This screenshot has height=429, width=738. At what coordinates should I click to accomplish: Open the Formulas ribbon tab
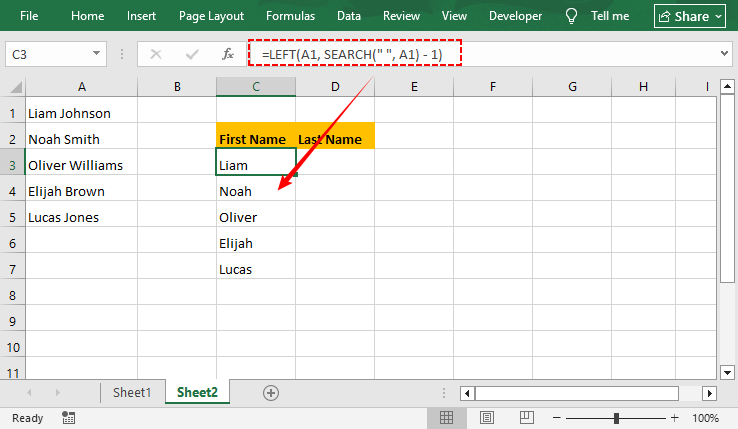[x=290, y=16]
